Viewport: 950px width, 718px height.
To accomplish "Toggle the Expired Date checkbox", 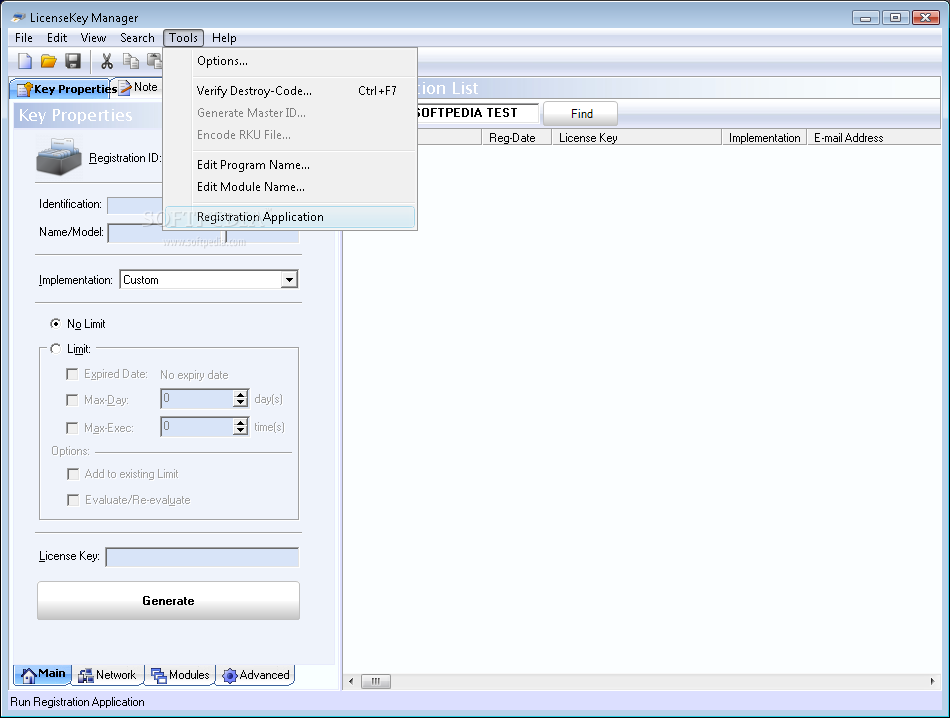I will (x=72, y=374).
